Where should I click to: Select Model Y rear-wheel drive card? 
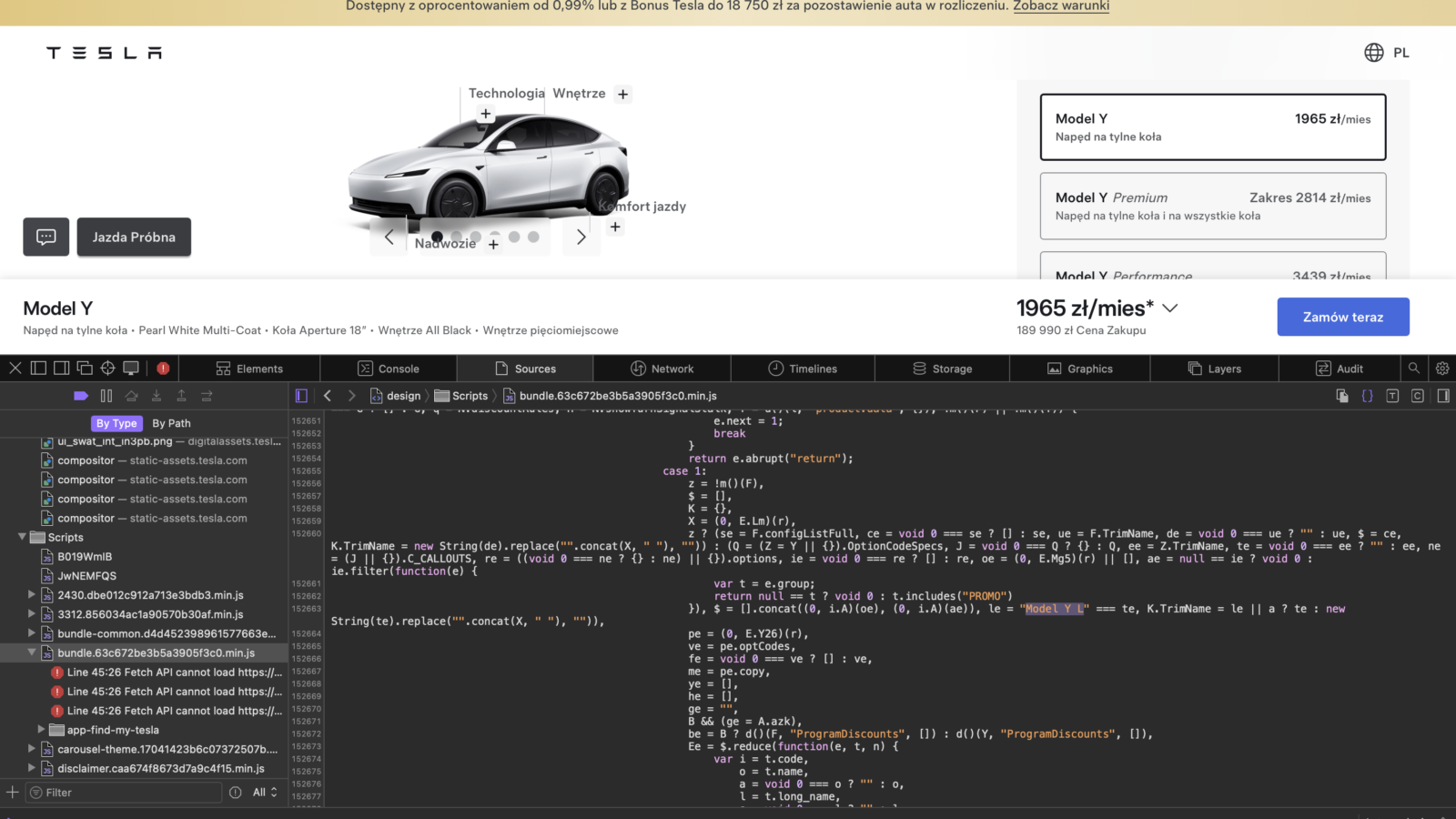point(1213,127)
